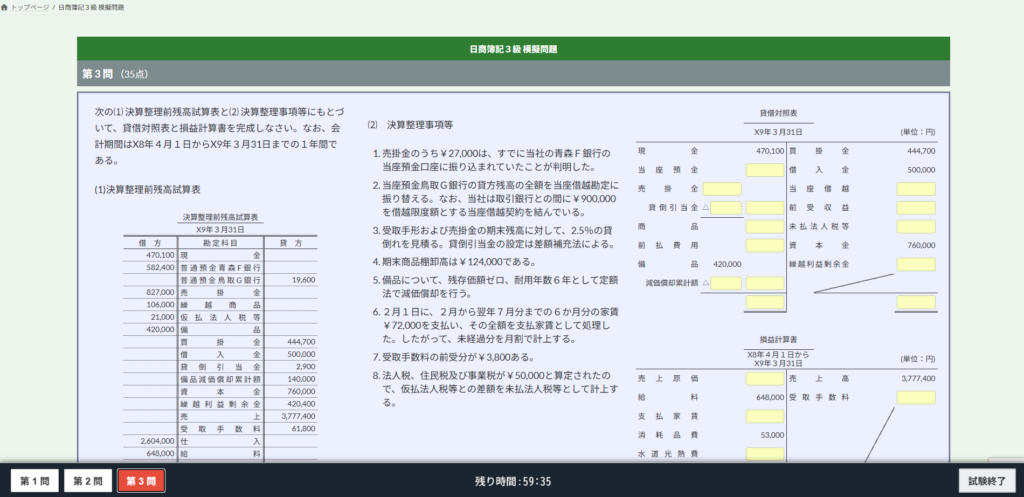Open the トップページ breadcrumb link
1024x497 pixels.
tap(30, 7)
